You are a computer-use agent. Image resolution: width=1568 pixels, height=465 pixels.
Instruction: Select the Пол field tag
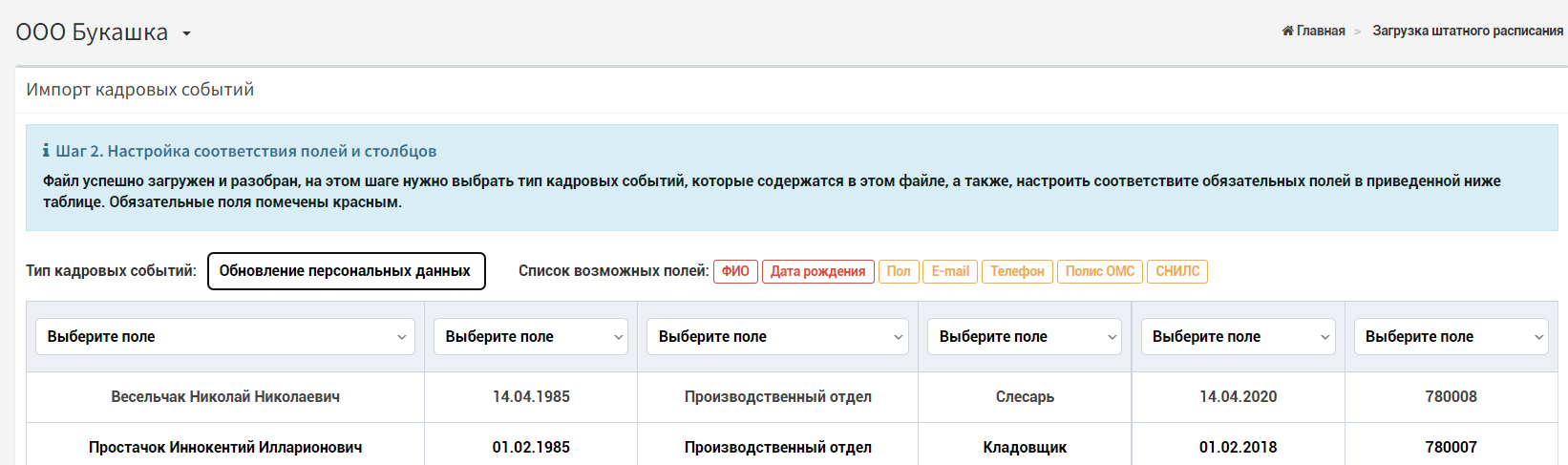899,271
